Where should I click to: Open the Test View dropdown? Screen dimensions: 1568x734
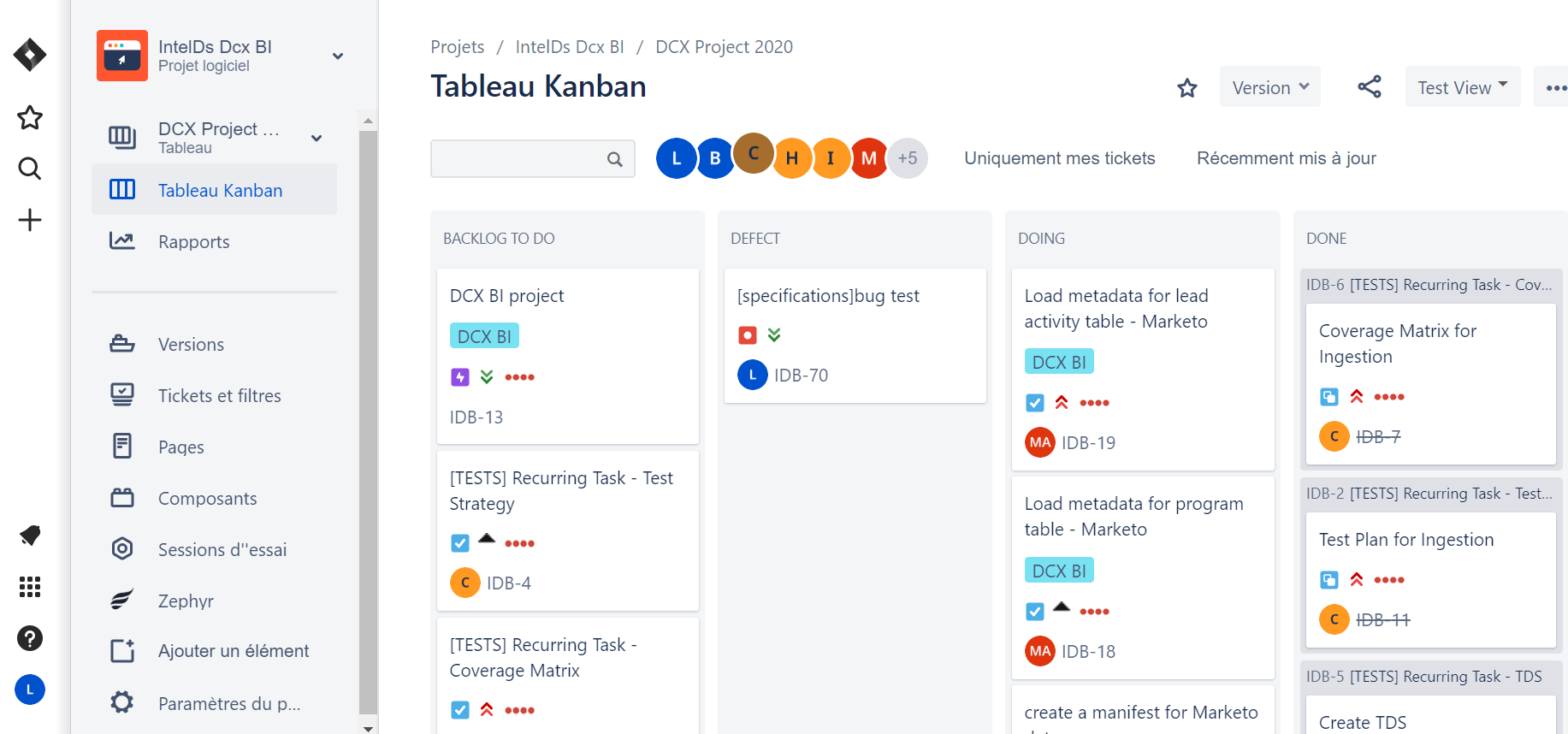[x=1462, y=86]
